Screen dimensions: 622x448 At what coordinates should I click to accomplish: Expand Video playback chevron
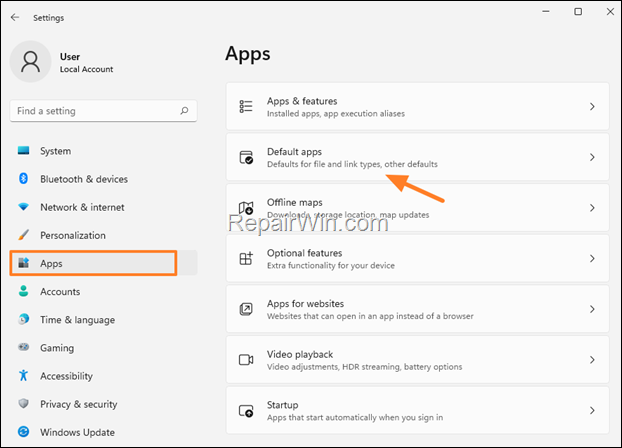pos(592,360)
